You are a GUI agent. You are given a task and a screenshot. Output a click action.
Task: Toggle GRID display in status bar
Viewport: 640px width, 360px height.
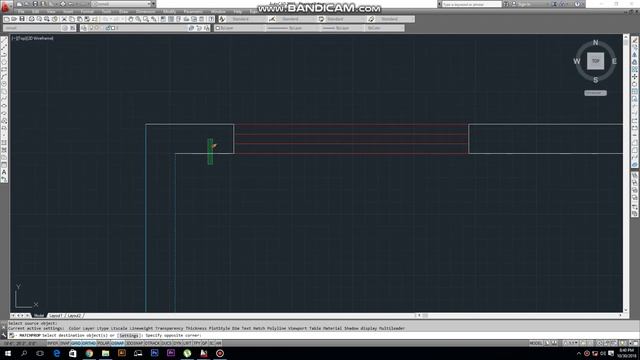click(76, 343)
